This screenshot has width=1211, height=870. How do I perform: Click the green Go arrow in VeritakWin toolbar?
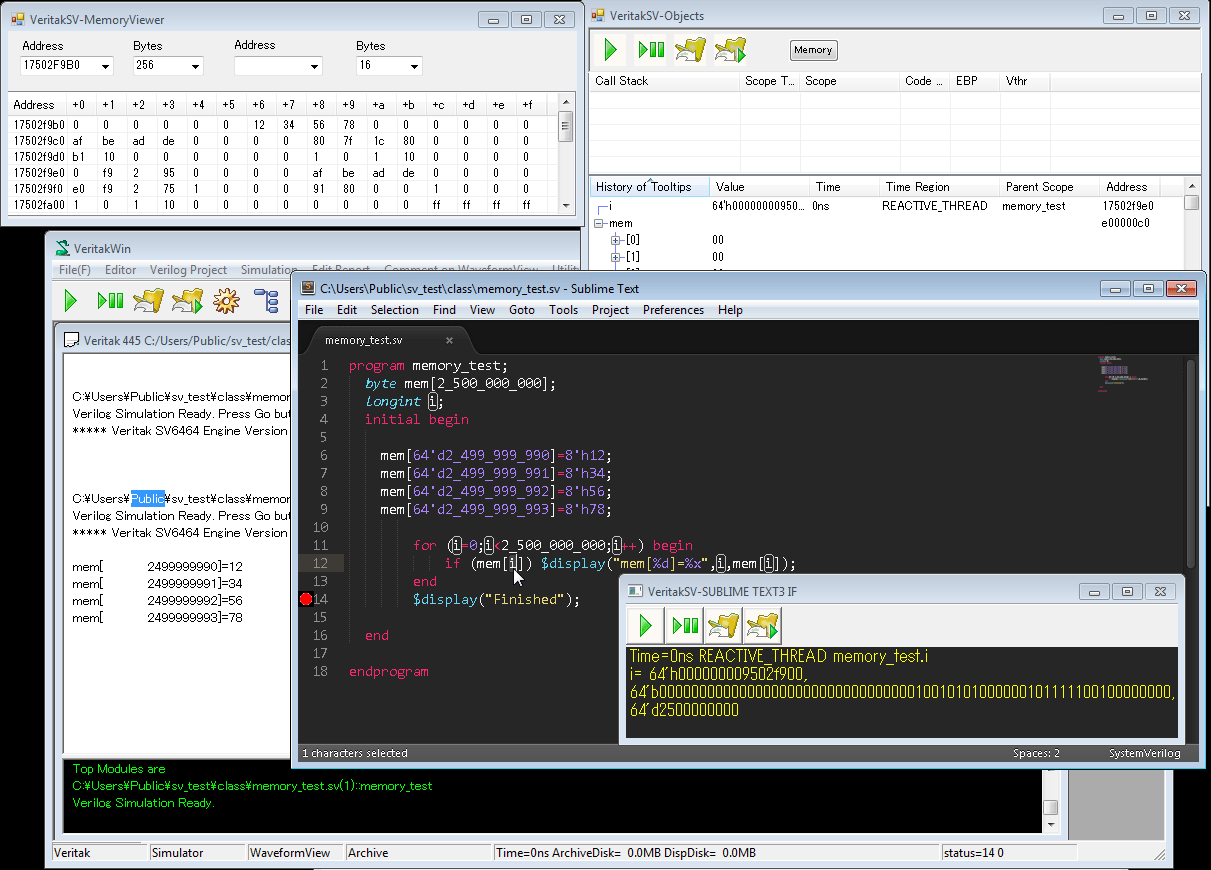pos(70,300)
